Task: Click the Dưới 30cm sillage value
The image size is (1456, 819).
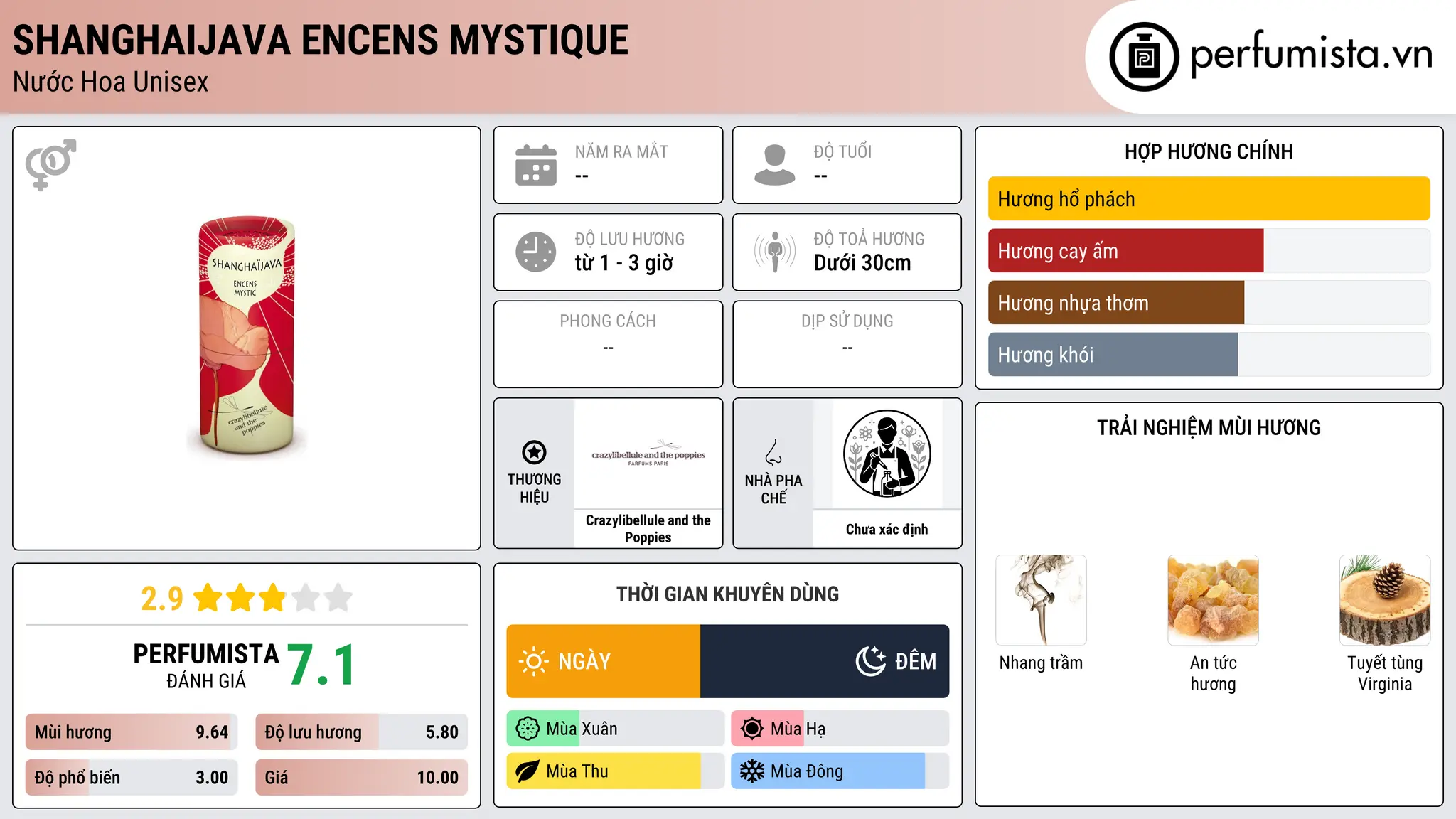Action: [862, 263]
